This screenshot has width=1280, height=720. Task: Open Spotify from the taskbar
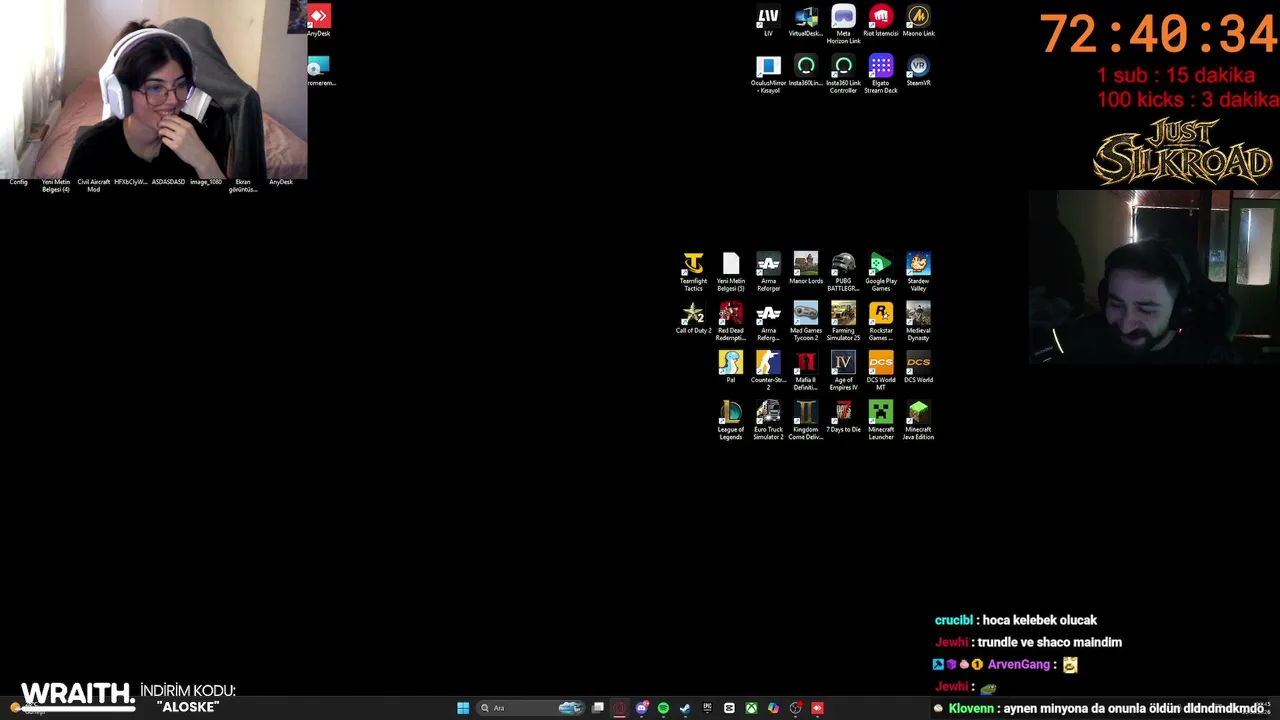click(663, 708)
